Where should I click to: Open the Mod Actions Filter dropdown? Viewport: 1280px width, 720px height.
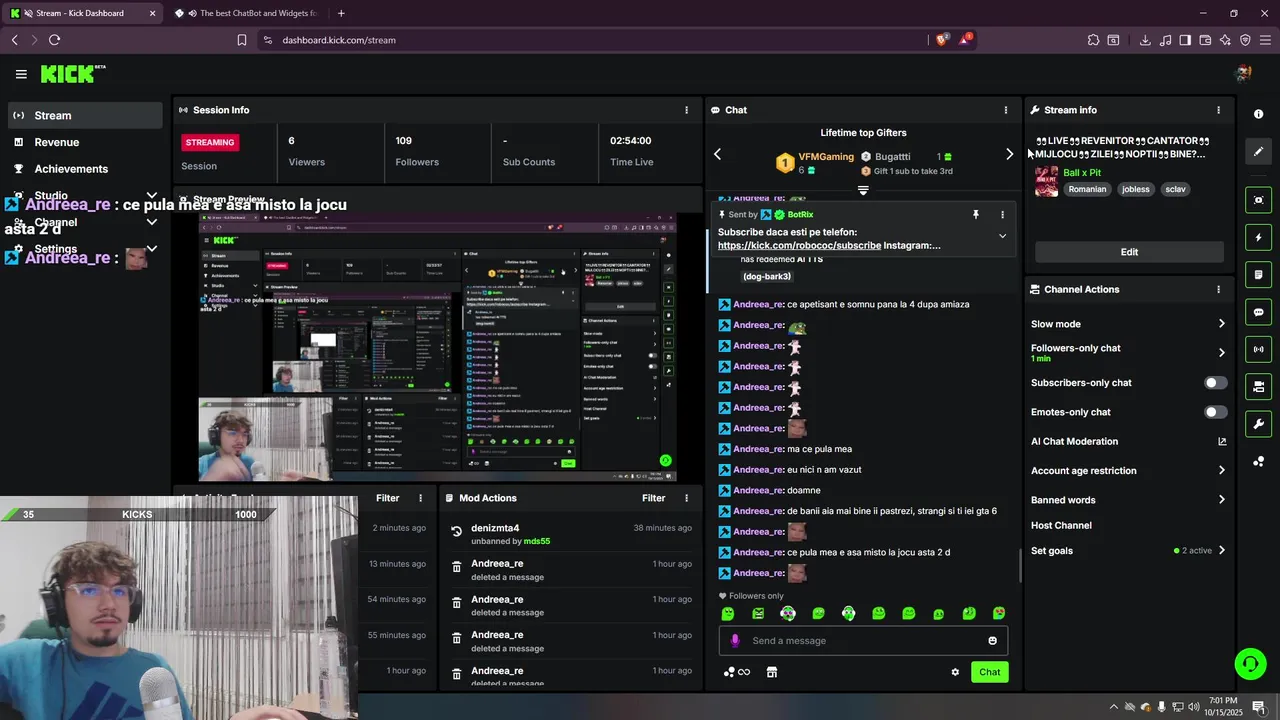[653, 498]
